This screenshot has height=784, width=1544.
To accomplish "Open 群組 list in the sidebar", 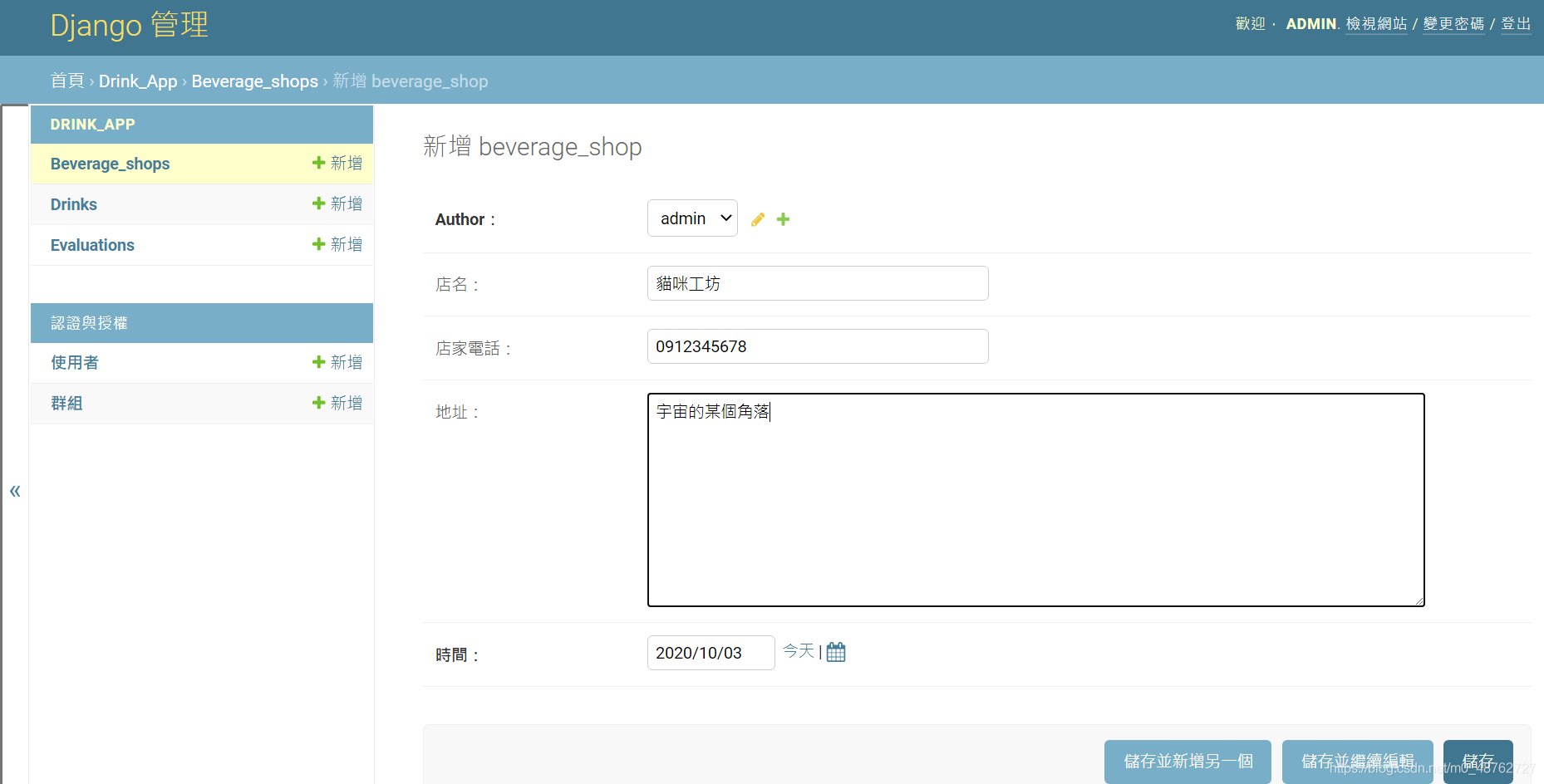I will tap(66, 404).
